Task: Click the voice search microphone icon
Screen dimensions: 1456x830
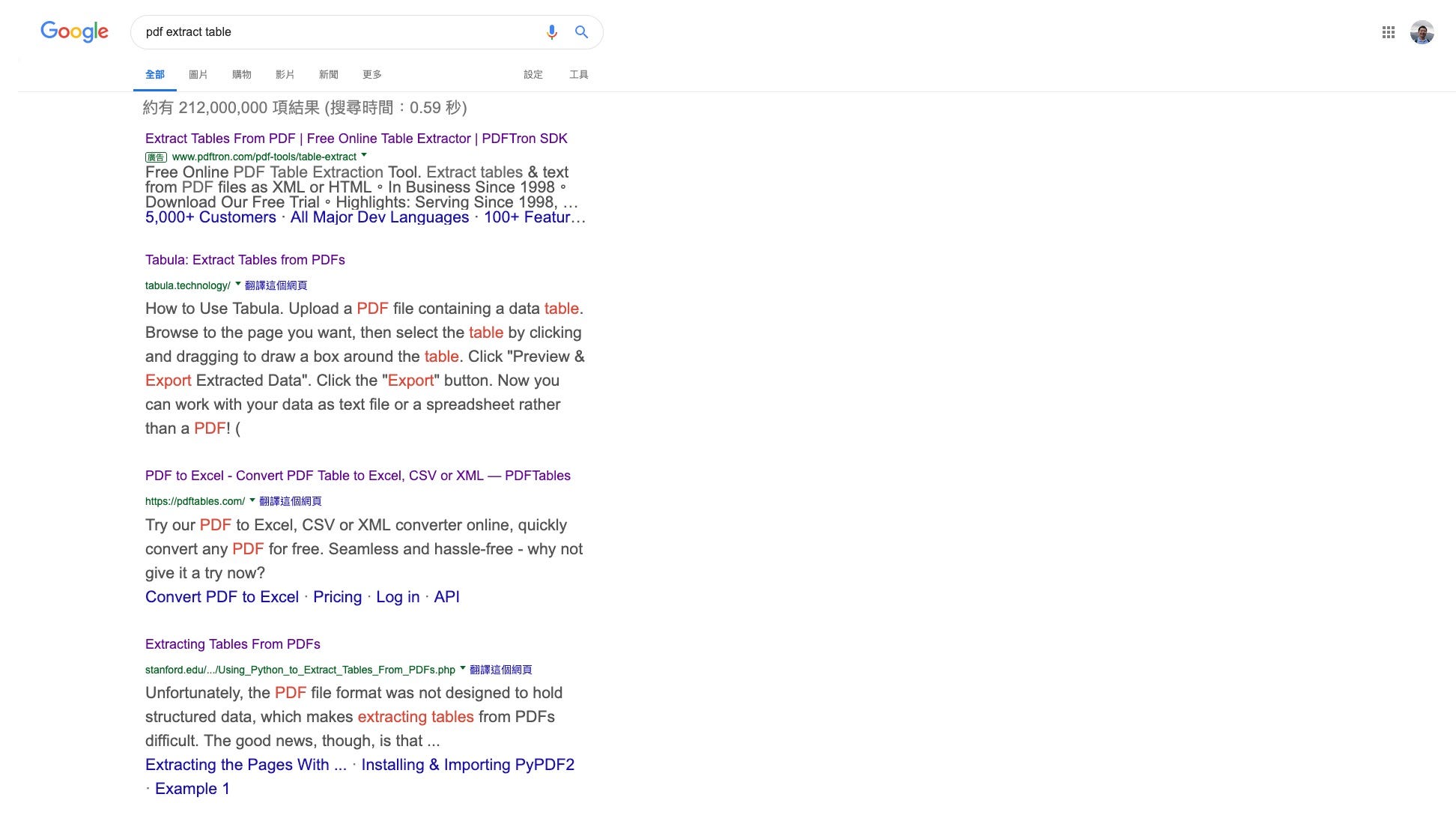Action: [552, 32]
